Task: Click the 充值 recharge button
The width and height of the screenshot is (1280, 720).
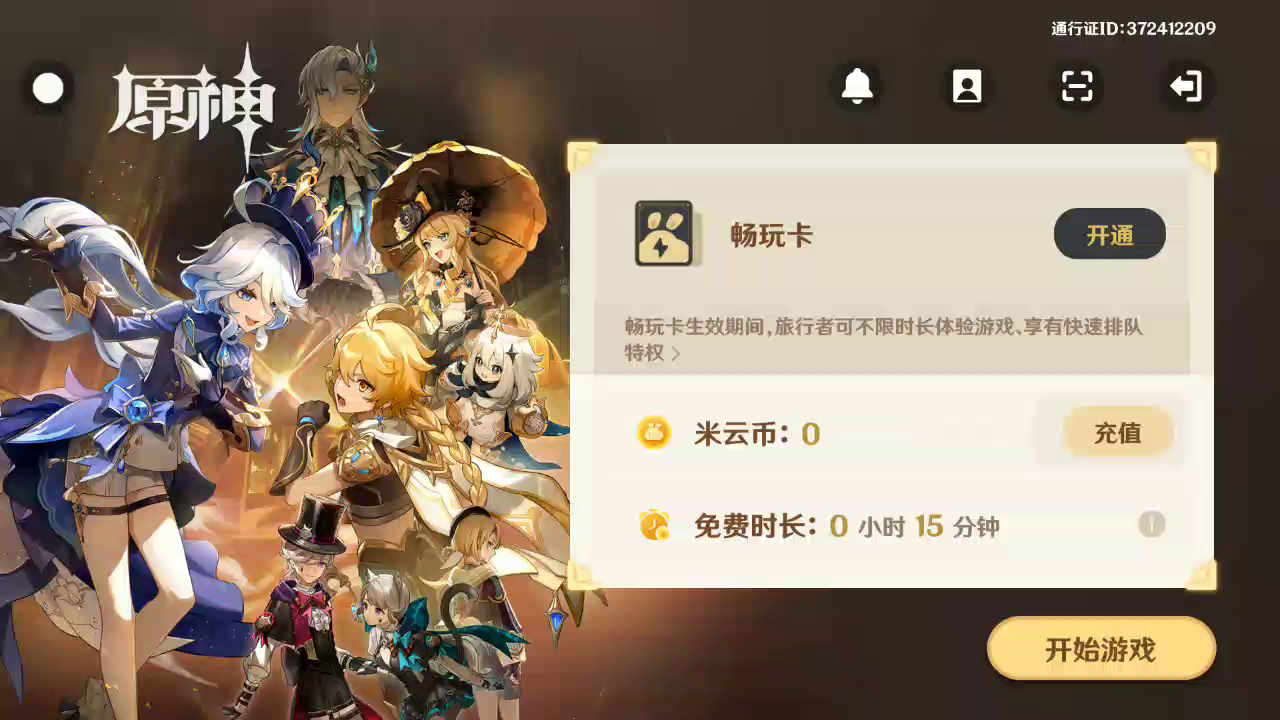Action: (x=1118, y=433)
